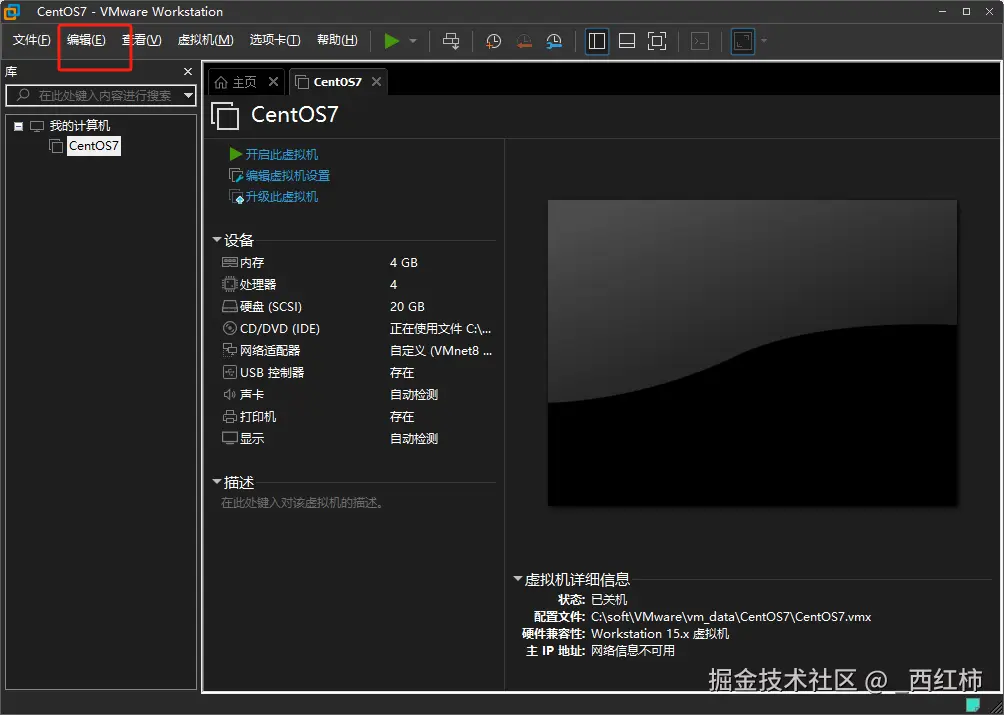Open snapshot manager wrench-clock icon

click(554, 41)
